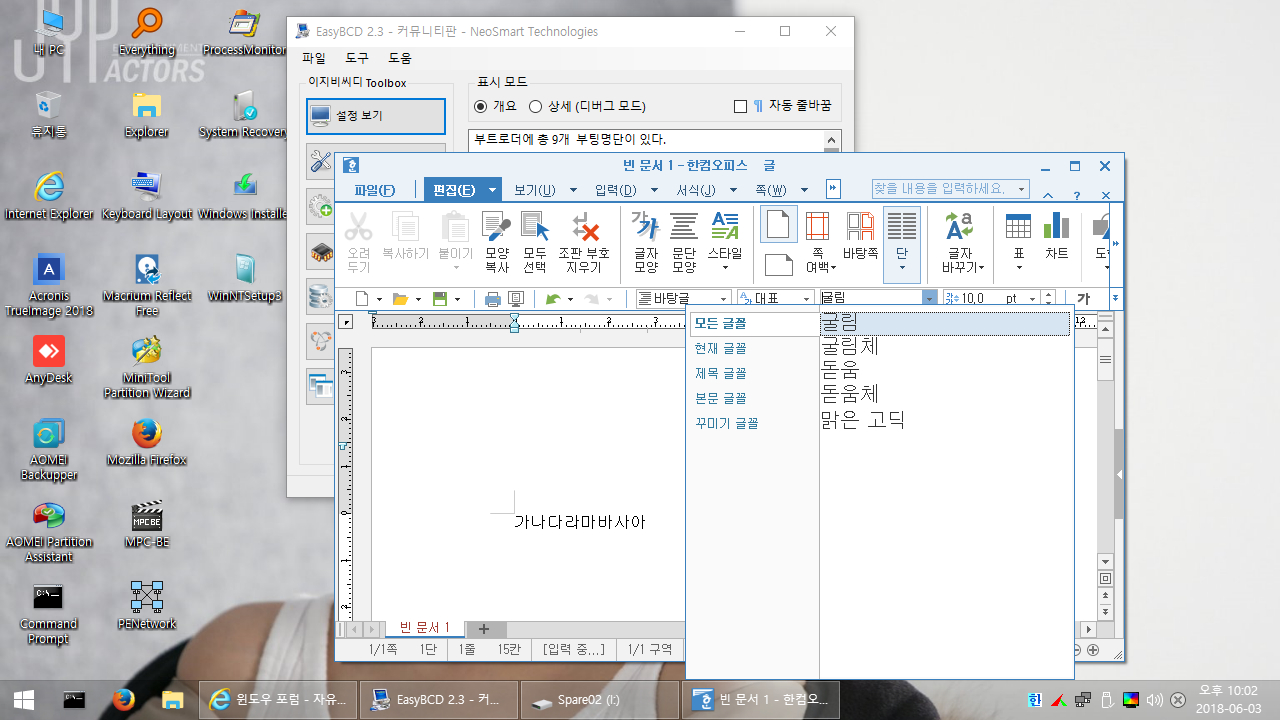
Task: Click the Undo arrow icon
Action: [552, 299]
